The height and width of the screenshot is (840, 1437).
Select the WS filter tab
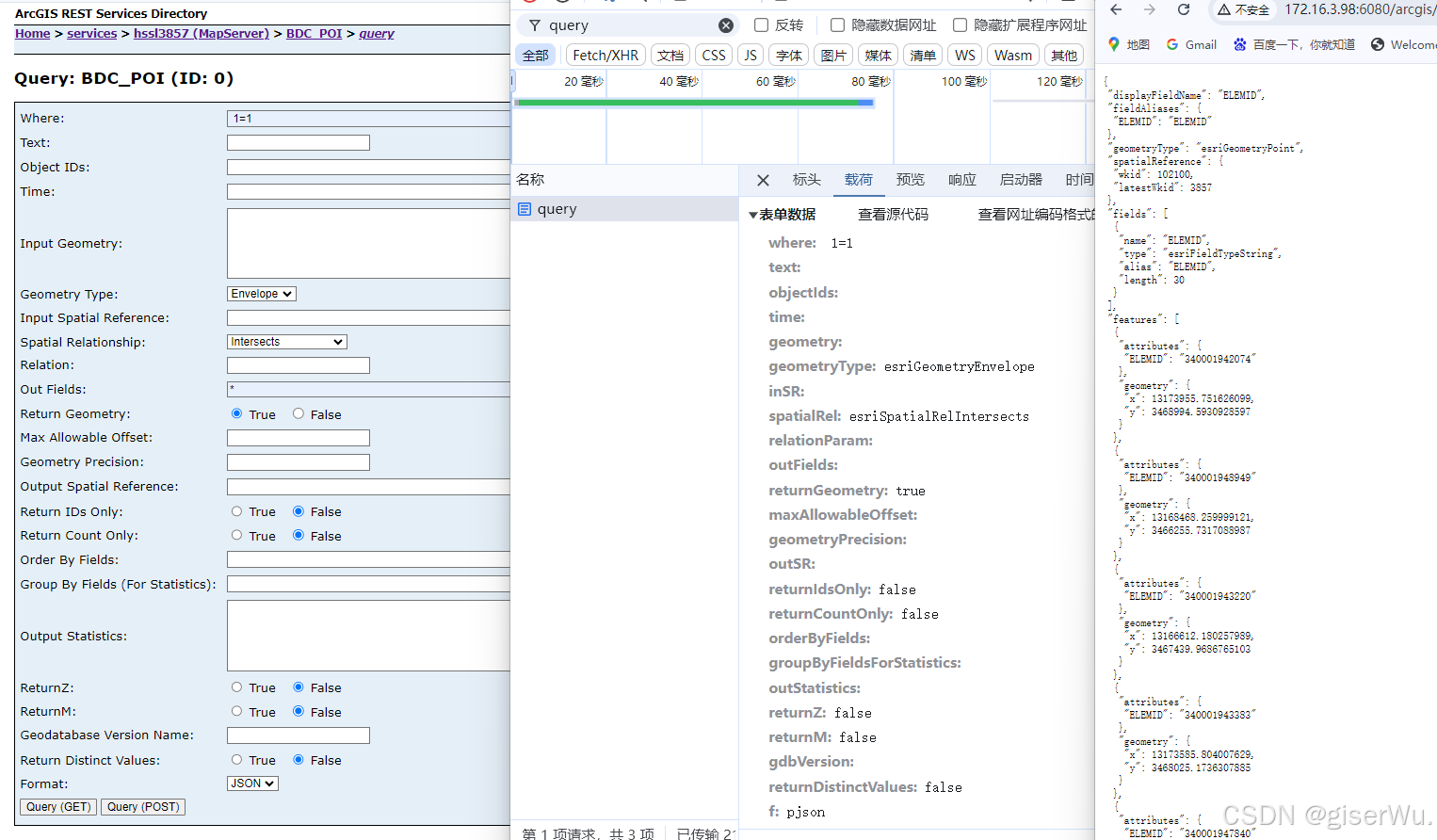click(x=965, y=56)
